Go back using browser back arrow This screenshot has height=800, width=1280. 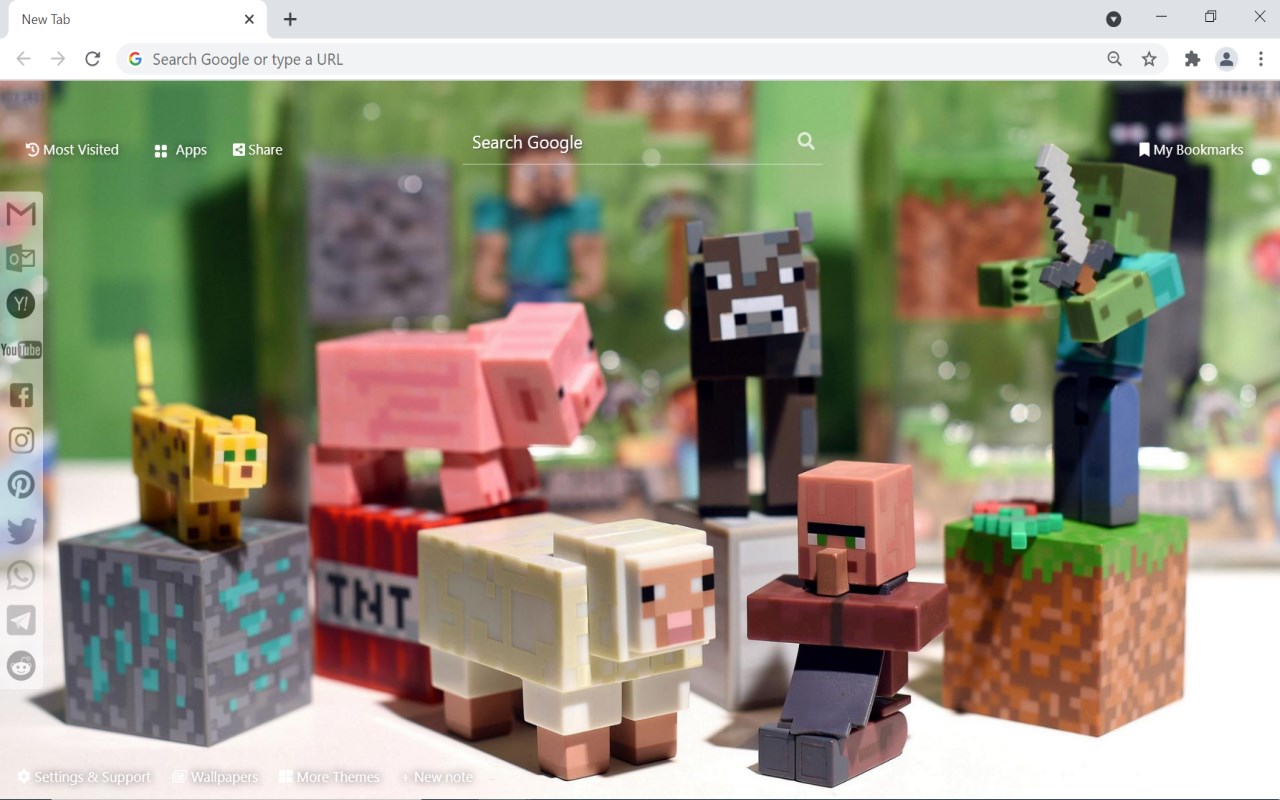coord(24,59)
